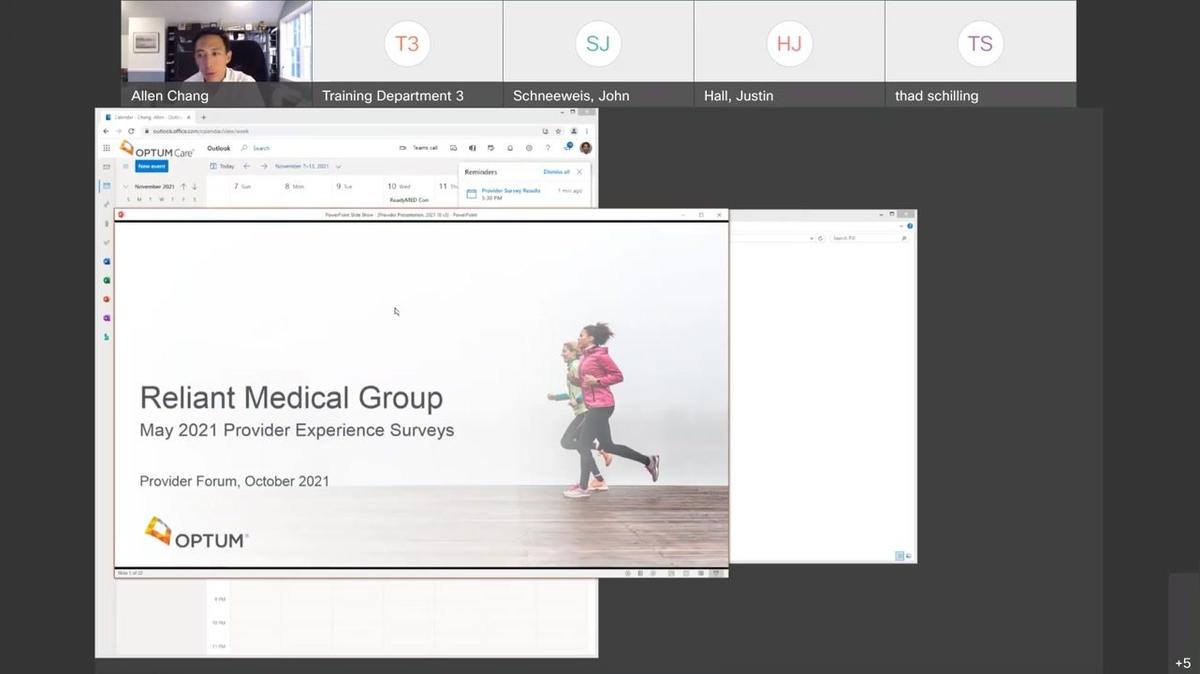Click the browser reload page icon

coord(131,131)
